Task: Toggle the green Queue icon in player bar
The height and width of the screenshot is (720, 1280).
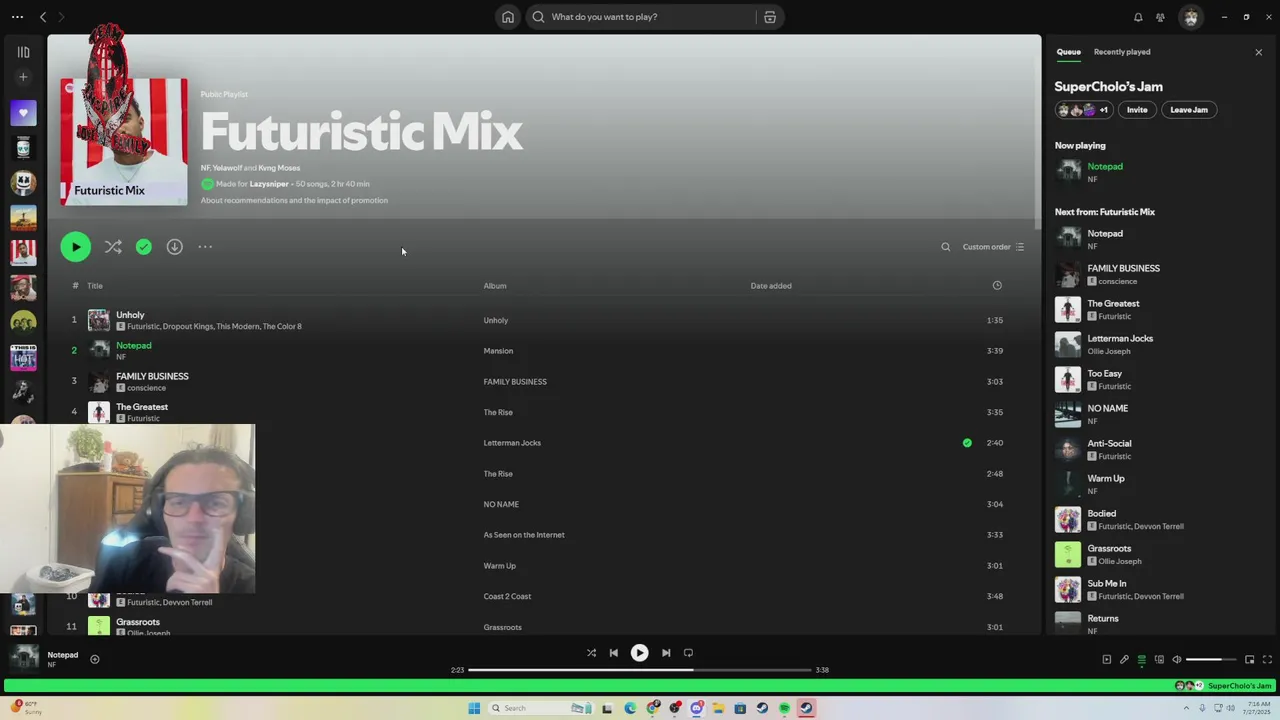Action: pos(1142,660)
